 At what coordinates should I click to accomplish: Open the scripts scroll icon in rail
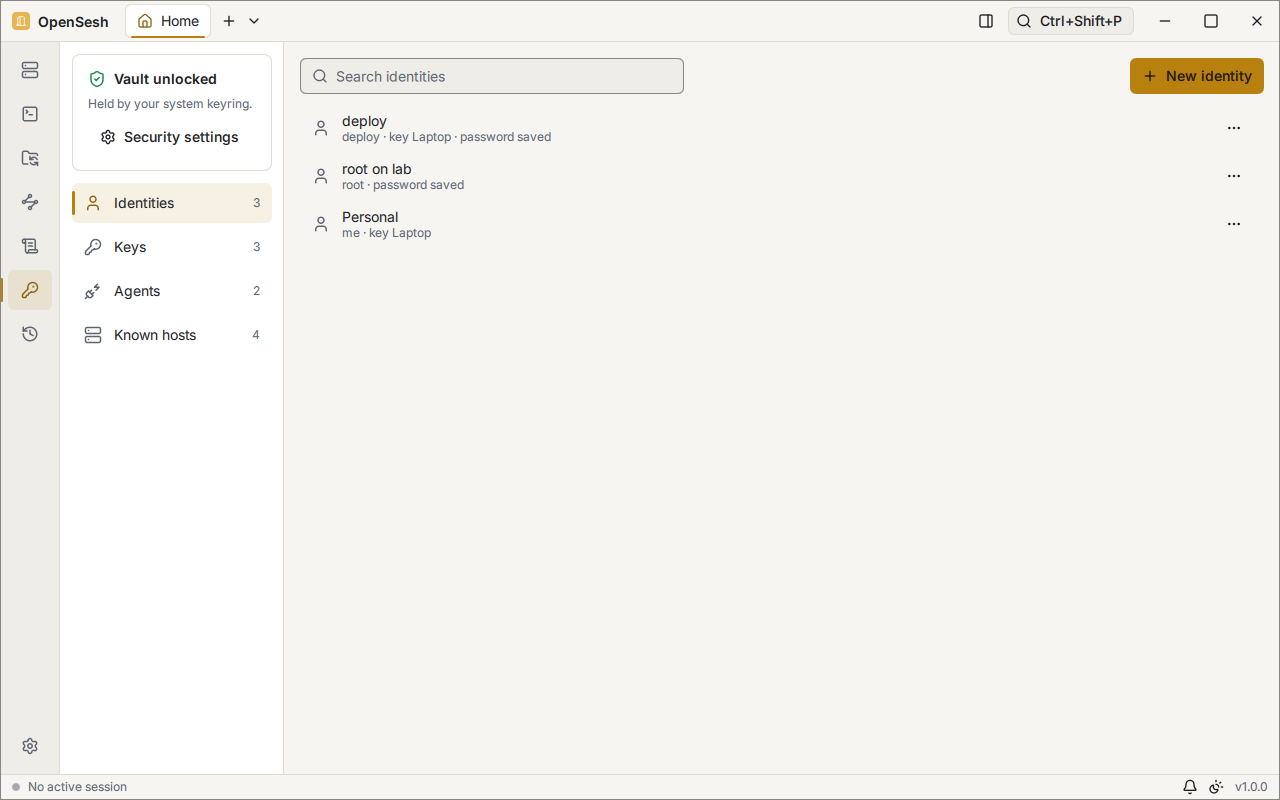(x=30, y=246)
